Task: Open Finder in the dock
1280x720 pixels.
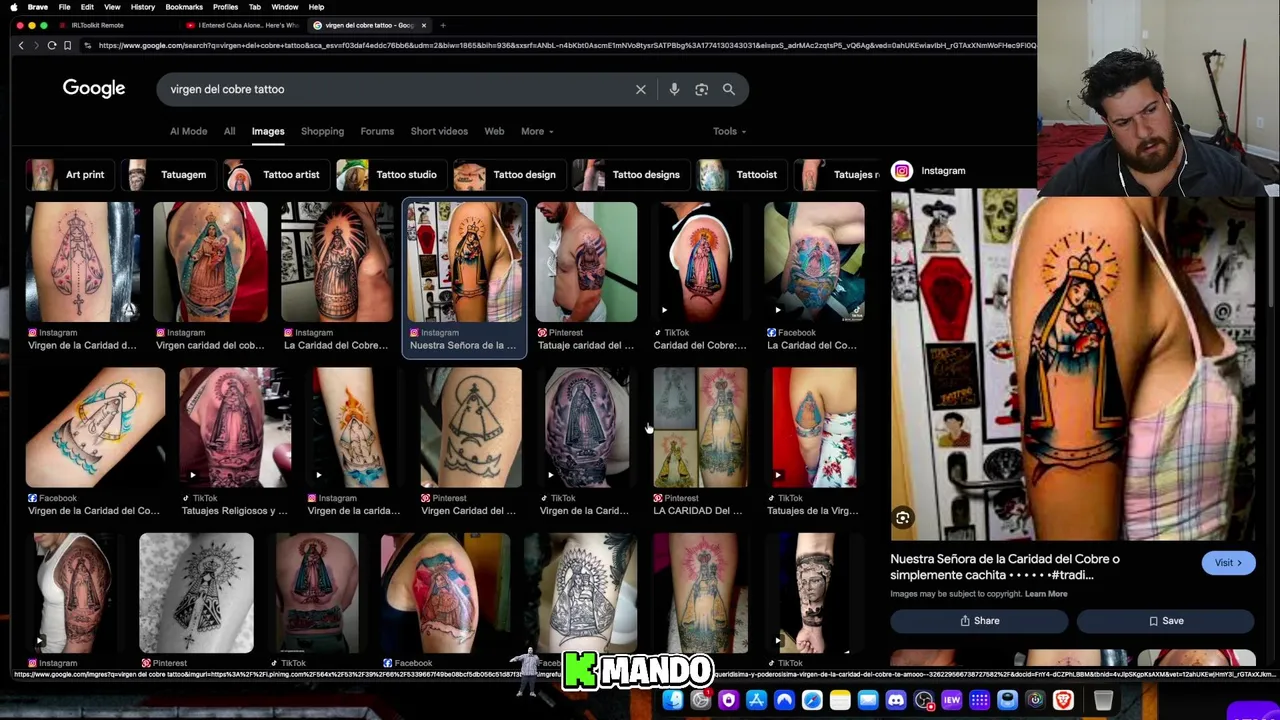Action: pyautogui.click(x=673, y=701)
